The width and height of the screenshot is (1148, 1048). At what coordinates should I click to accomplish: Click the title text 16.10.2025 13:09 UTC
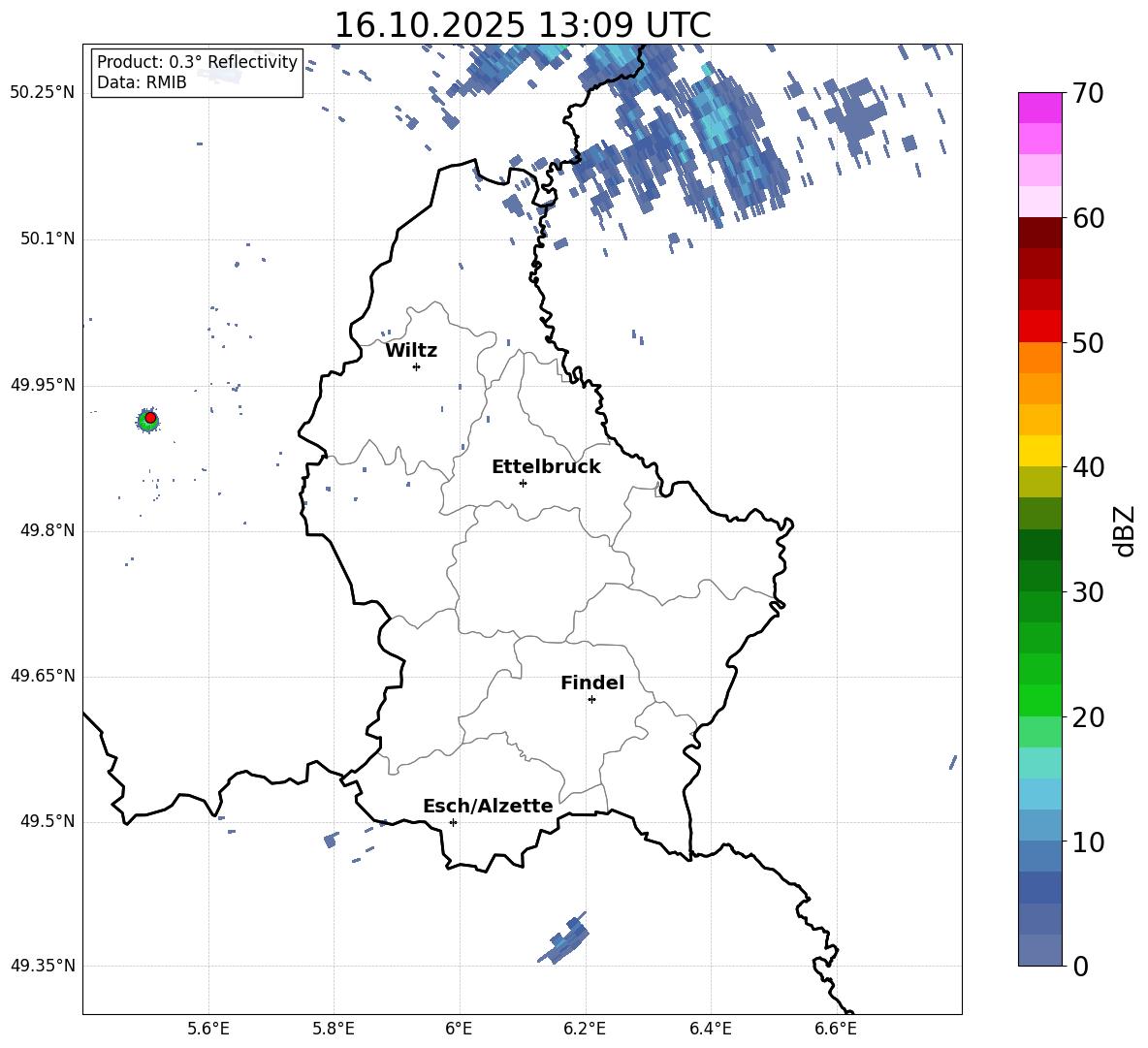point(523,25)
